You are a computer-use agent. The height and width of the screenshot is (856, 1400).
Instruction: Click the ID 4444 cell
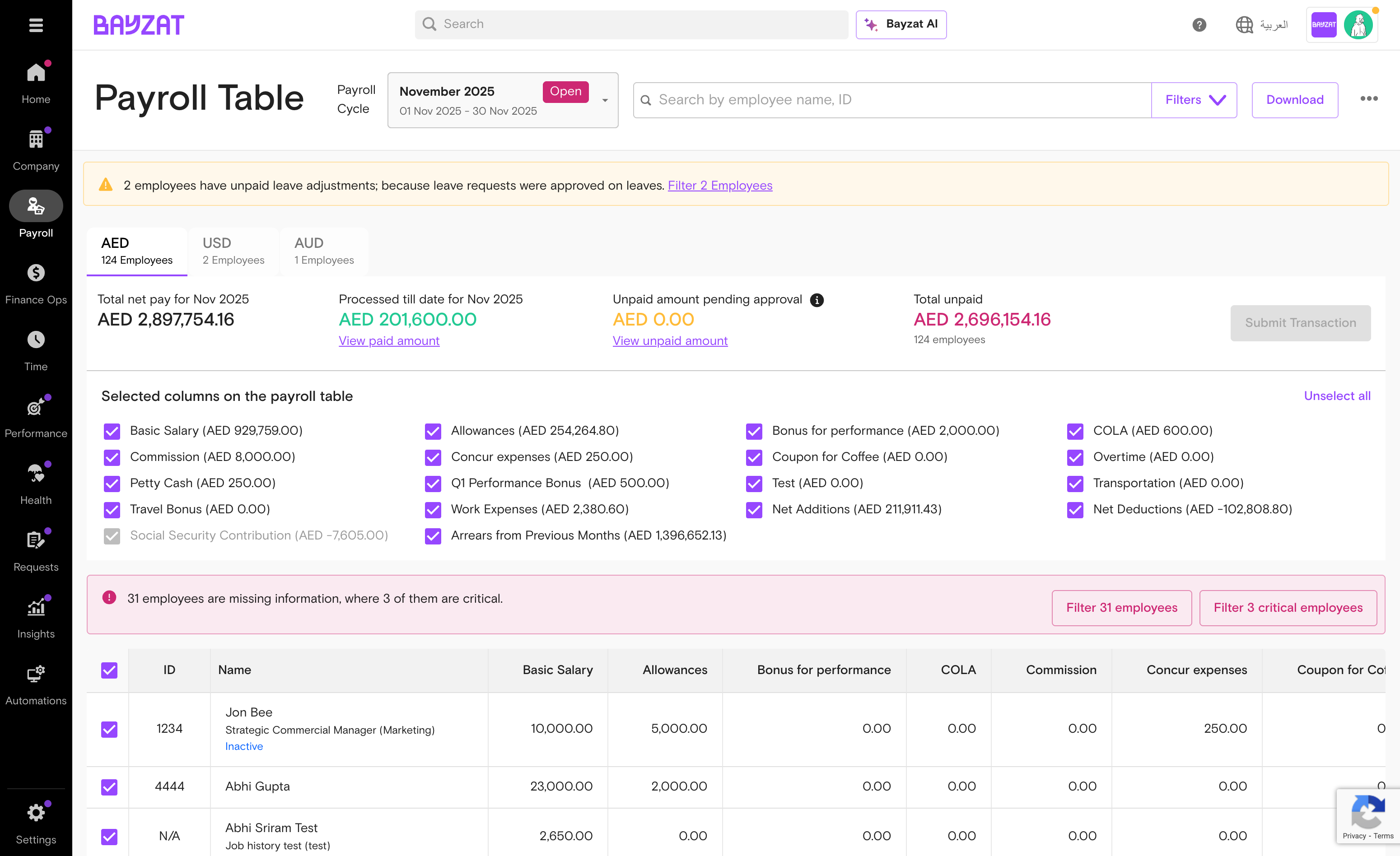169,787
